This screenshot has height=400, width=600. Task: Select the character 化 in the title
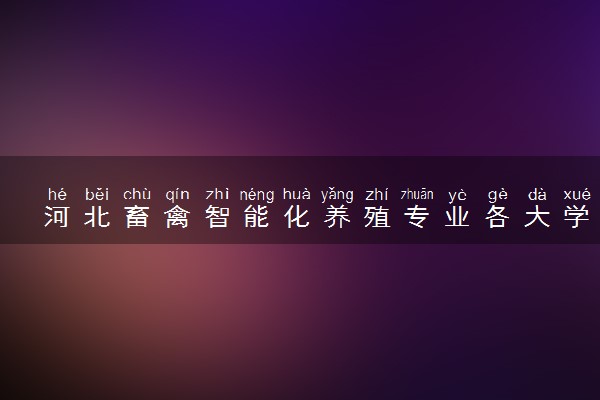[x=297, y=217]
